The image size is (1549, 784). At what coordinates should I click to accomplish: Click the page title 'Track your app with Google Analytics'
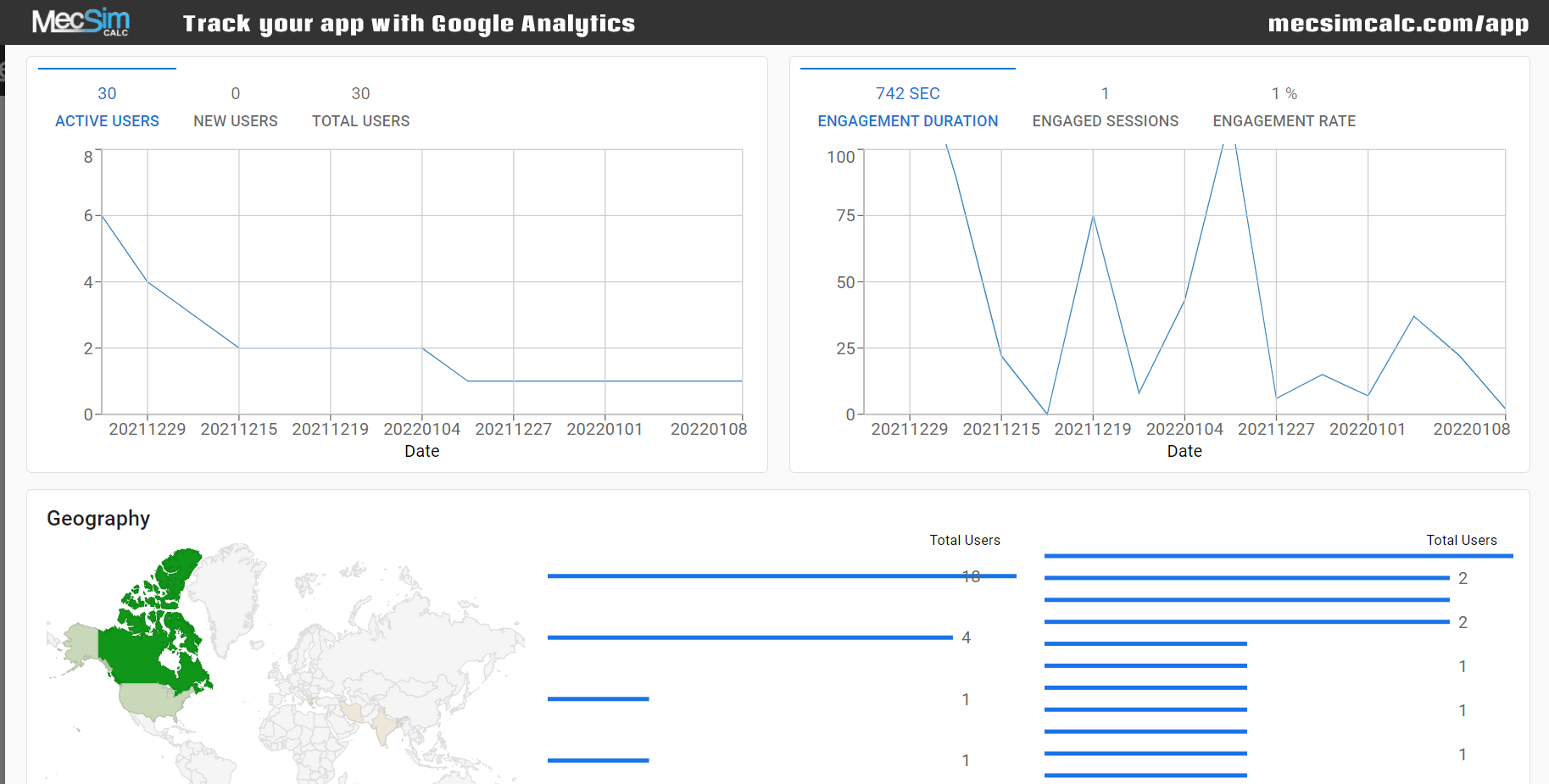(409, 24)
